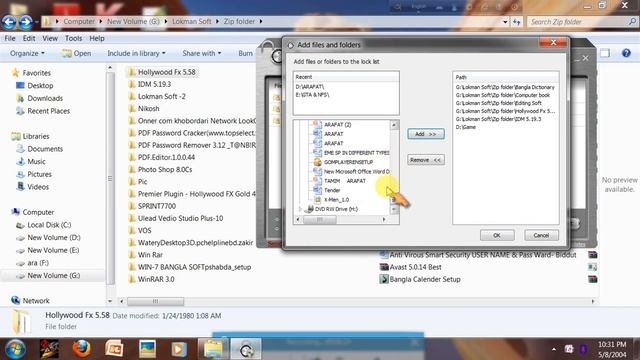This screenshot has width=640, height=360.
Task: Select New Volume (D:) drive
Action: point(53,238)
